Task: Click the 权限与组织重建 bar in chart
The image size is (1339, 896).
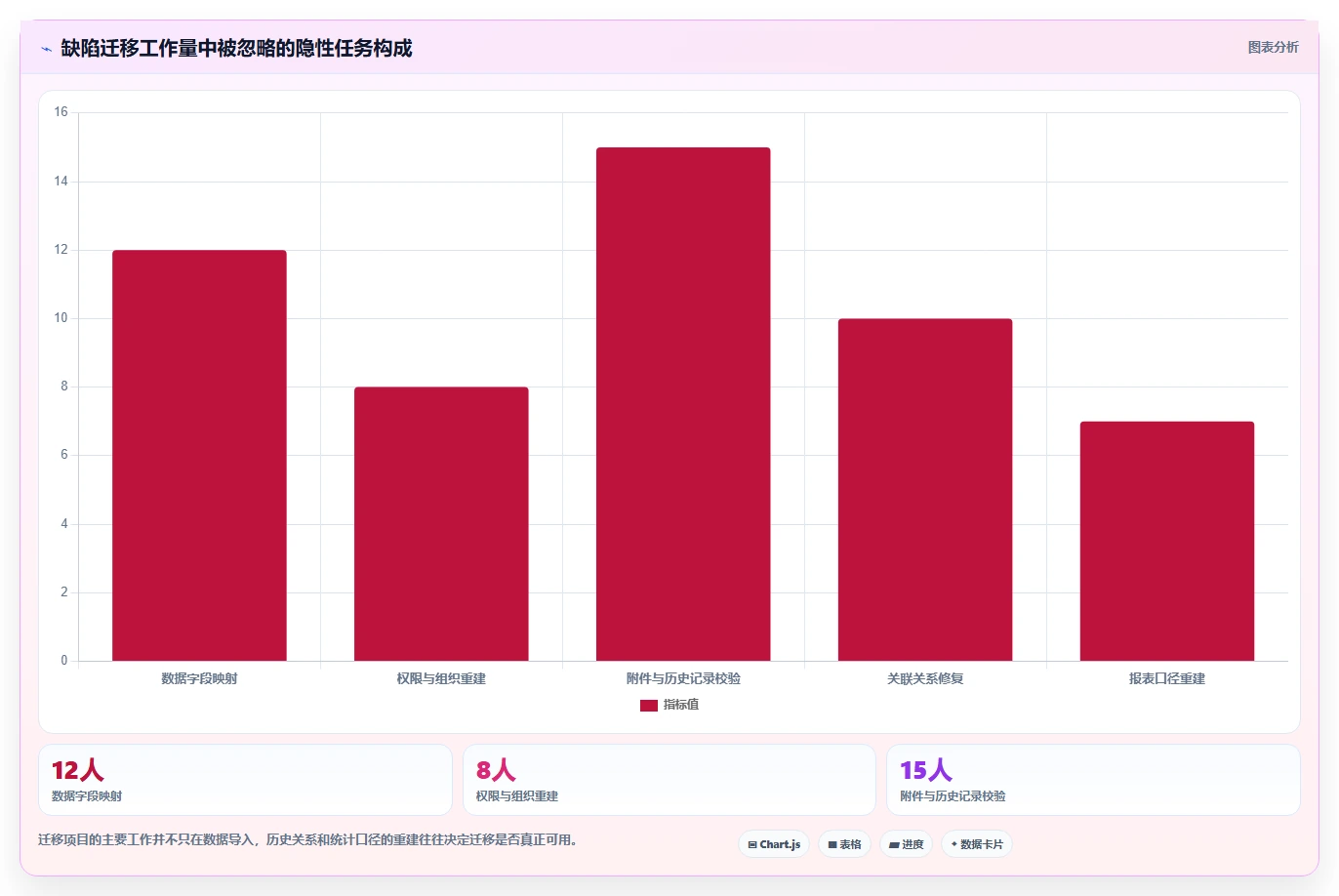Action: tap(441, 524)
